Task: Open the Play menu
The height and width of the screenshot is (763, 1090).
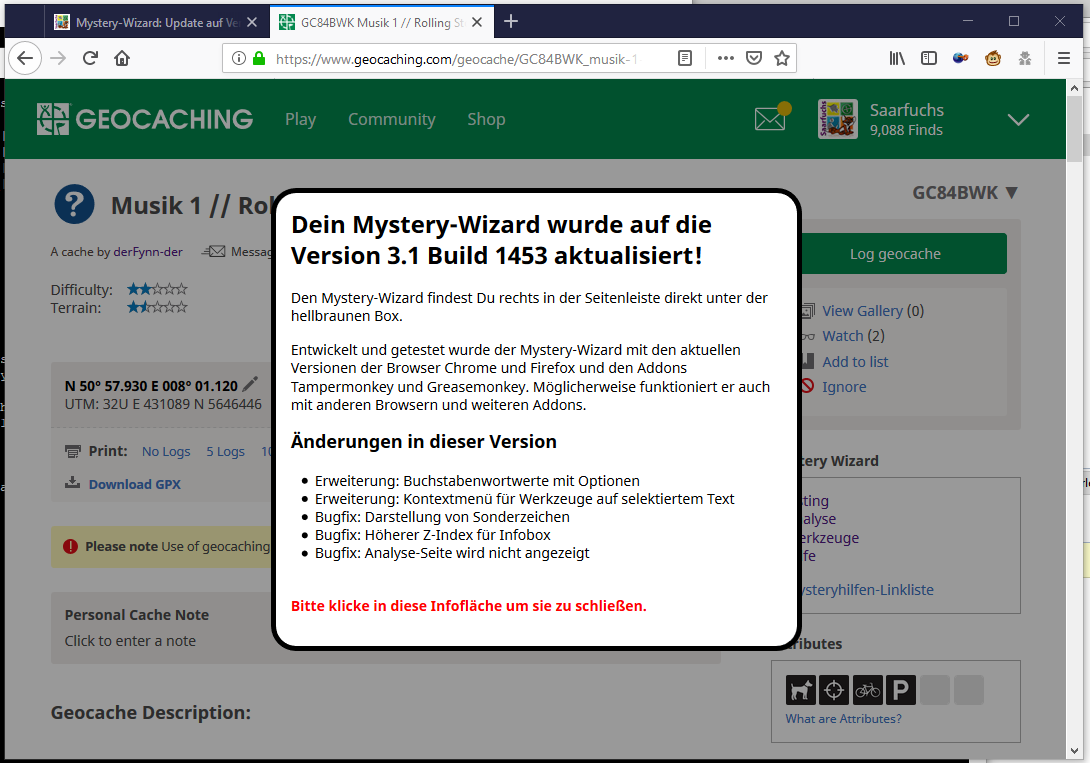Action: pos(300,119)
